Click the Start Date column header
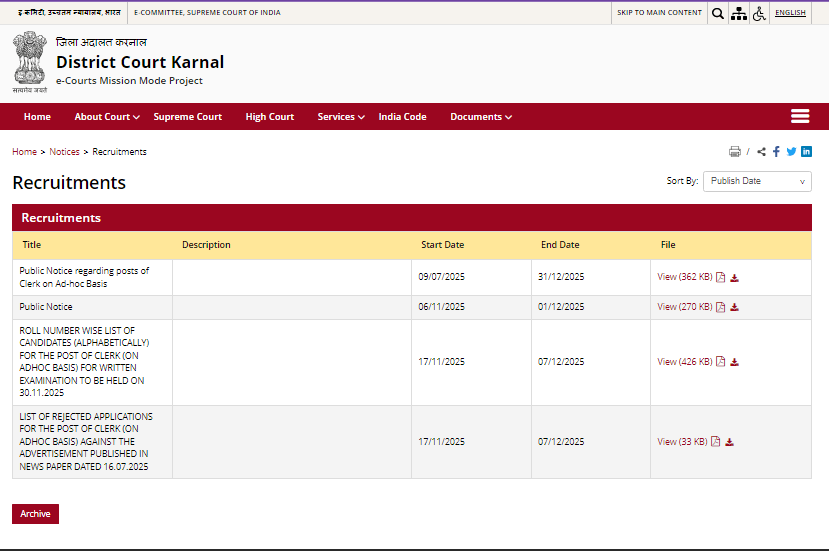The width and height of the screenshot is (829, 551). tap(443, 245)
